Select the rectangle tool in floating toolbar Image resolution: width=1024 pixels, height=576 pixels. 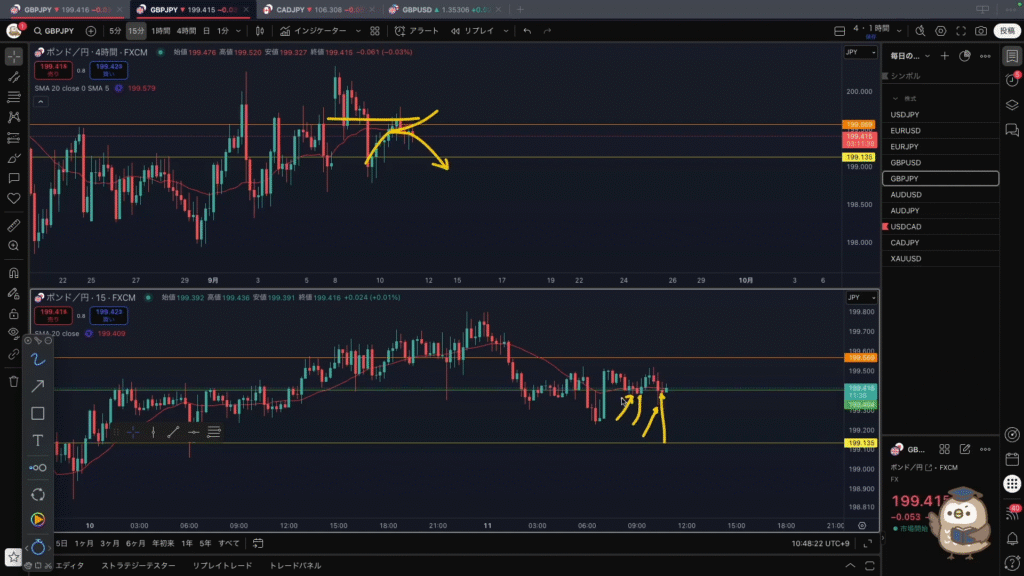tap(38, 413)
